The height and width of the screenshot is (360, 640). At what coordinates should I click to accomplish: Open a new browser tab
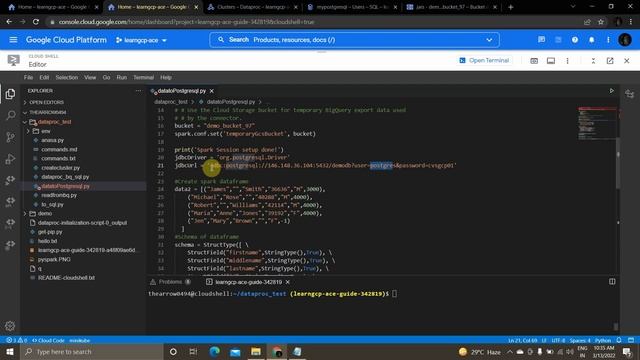coord(510,7)
